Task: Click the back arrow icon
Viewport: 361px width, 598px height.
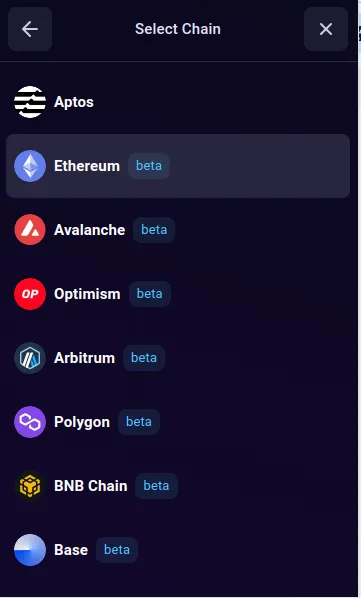Action: point(30,29)
